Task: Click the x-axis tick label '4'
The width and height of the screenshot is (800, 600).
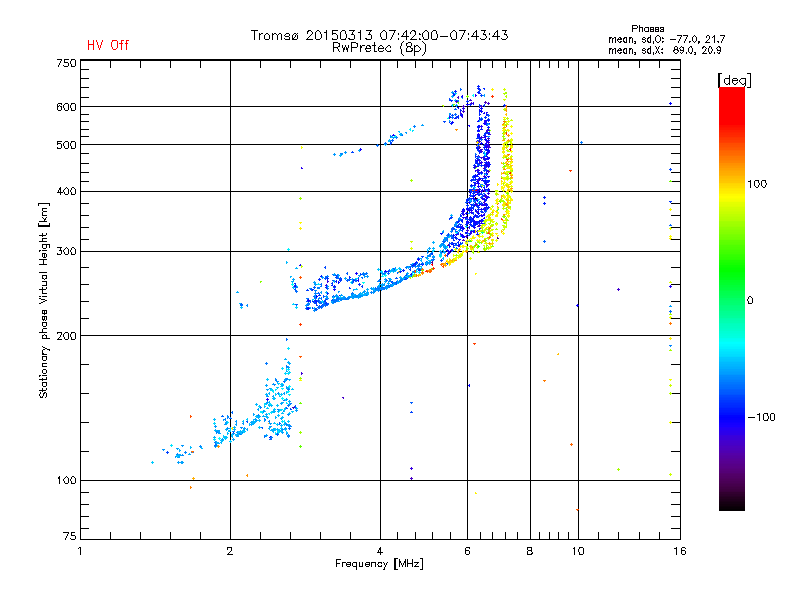Action: tap(380, 551)
